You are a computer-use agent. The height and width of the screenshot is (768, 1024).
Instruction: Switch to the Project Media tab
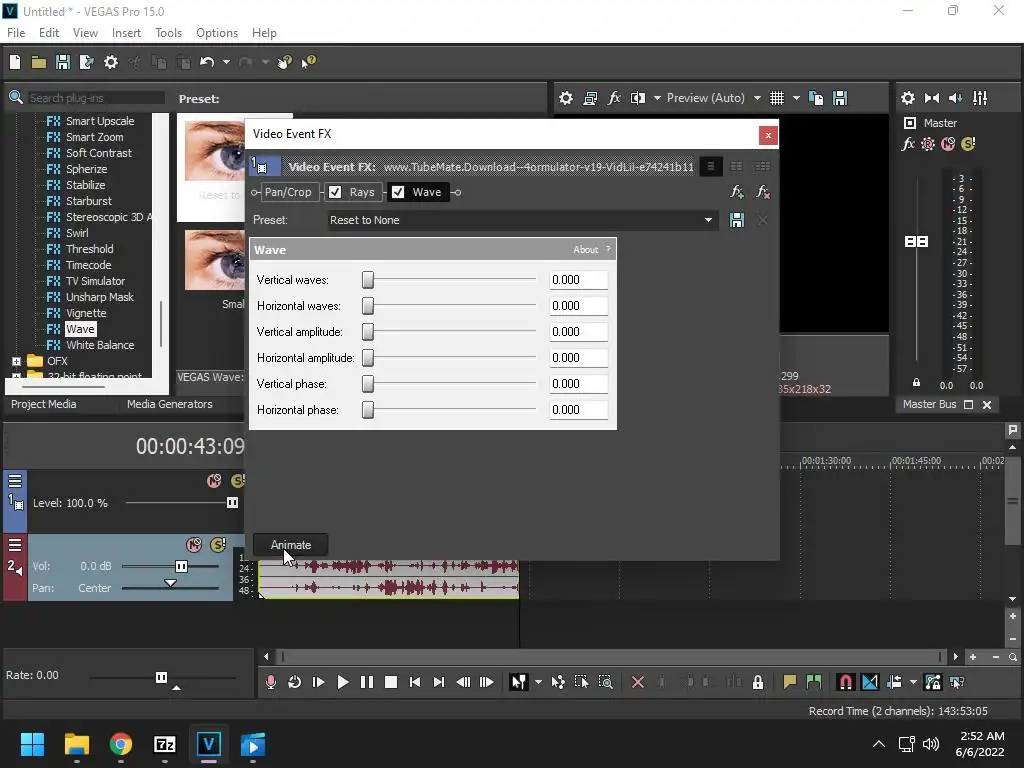(44, 404)
